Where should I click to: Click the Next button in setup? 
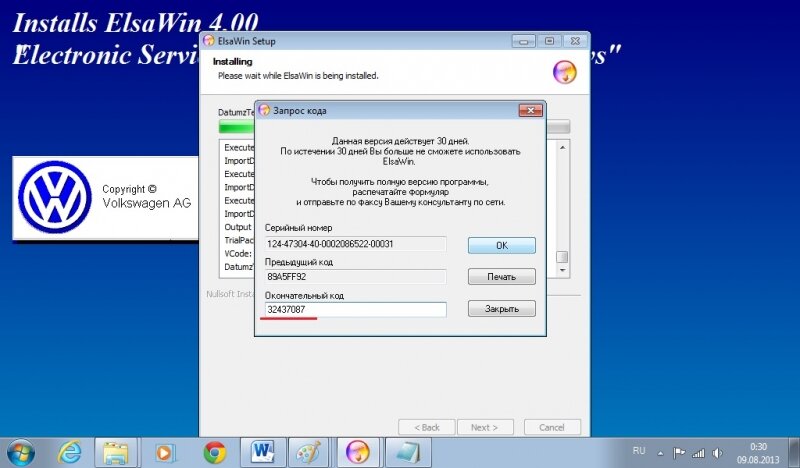(485, 427)
